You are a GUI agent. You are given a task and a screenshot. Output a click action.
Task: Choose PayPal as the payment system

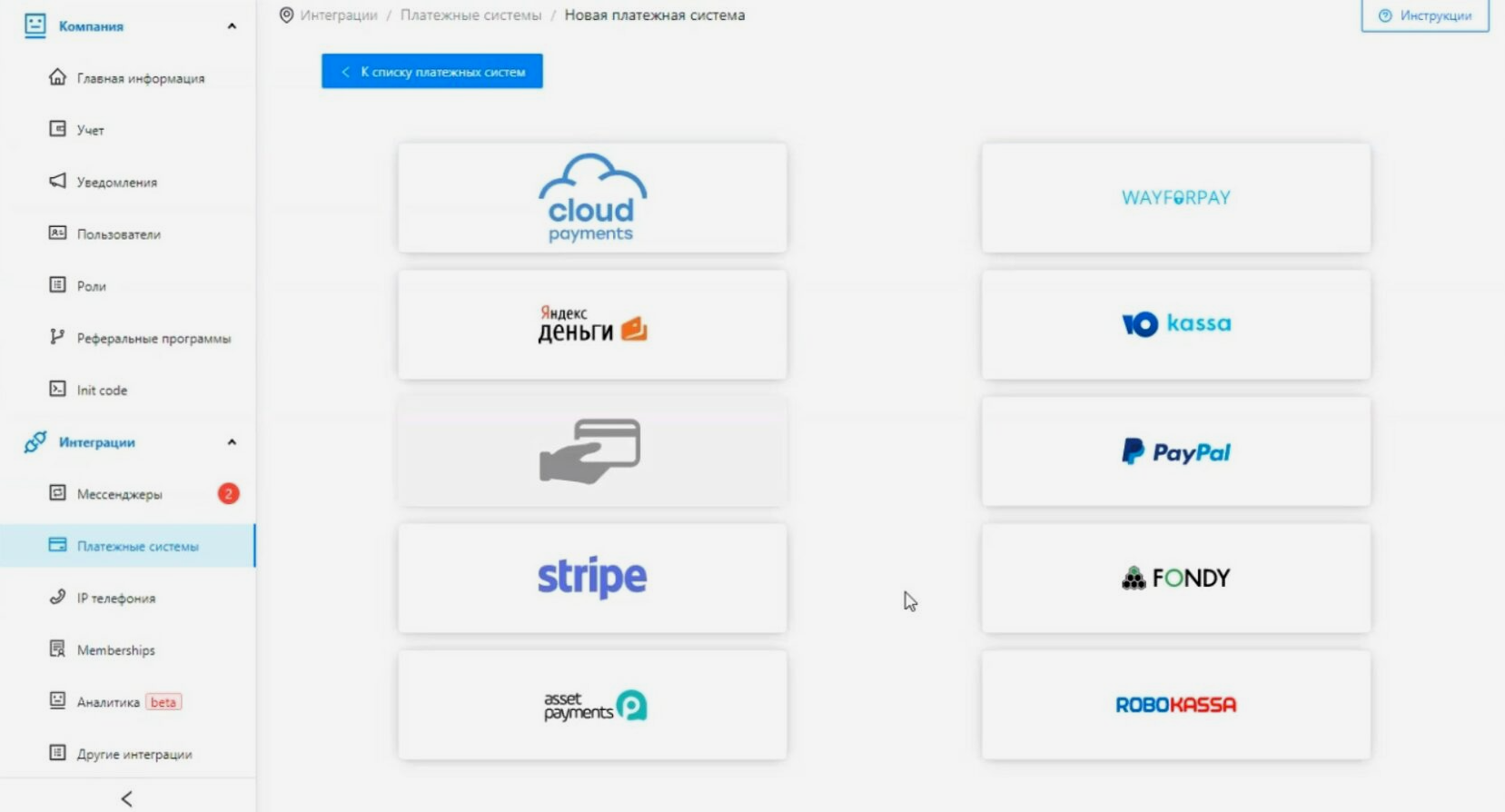(x=1175, y=451)
